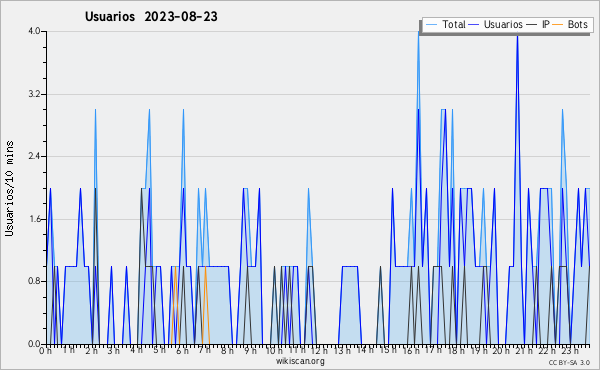Click the 'CC BY-SA 3.0' license text
The width and height of the screenshot is (600, 370).
coord(569,363)
